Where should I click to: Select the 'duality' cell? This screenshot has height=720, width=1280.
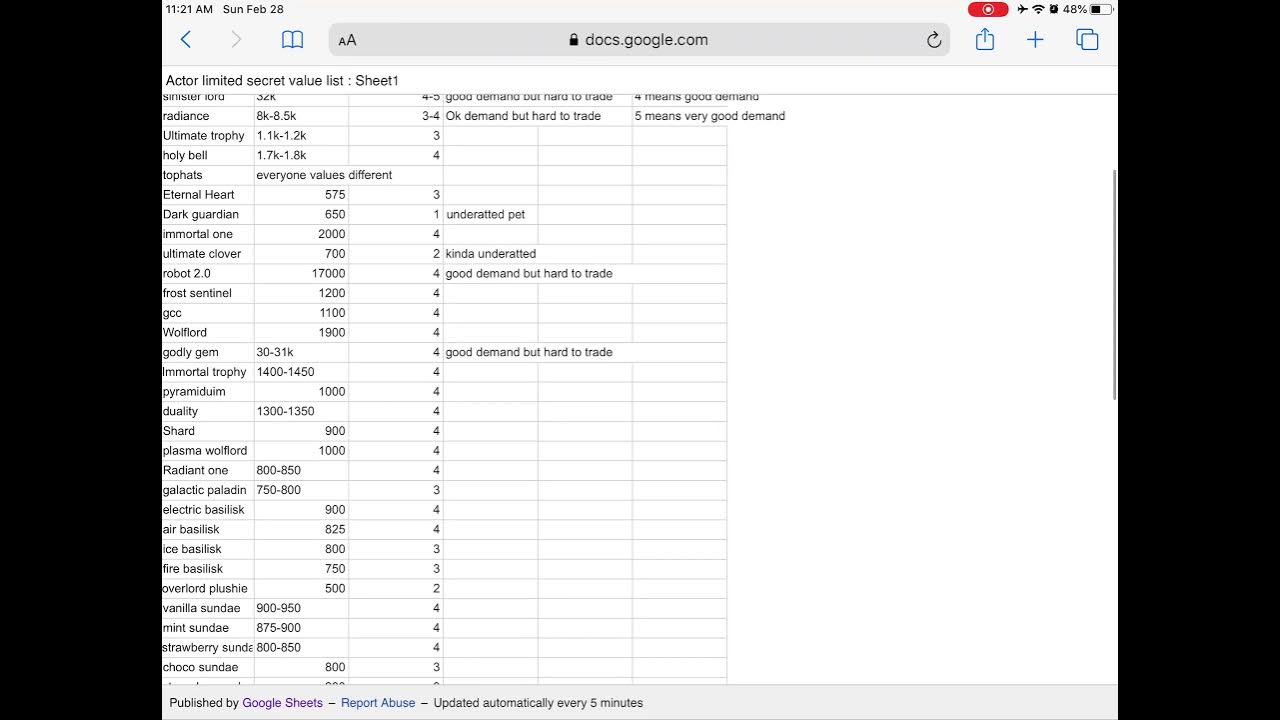pos(208,411)
